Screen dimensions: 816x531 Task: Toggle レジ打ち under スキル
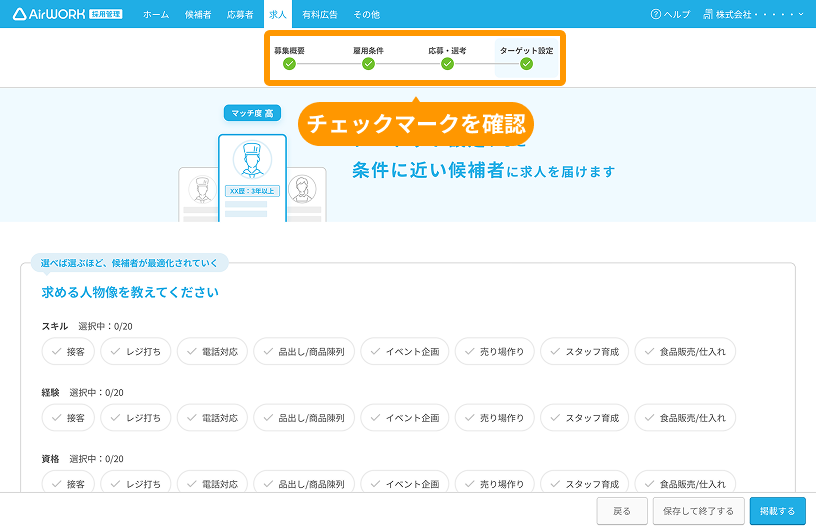[135, 351]
